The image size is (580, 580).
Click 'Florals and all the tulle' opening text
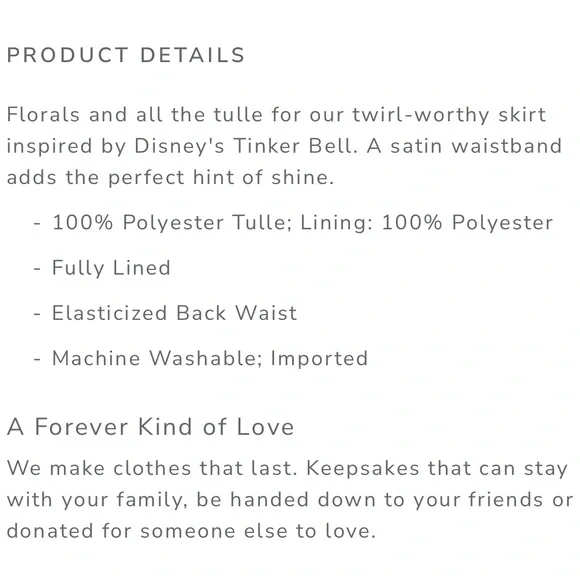(135, 115)
